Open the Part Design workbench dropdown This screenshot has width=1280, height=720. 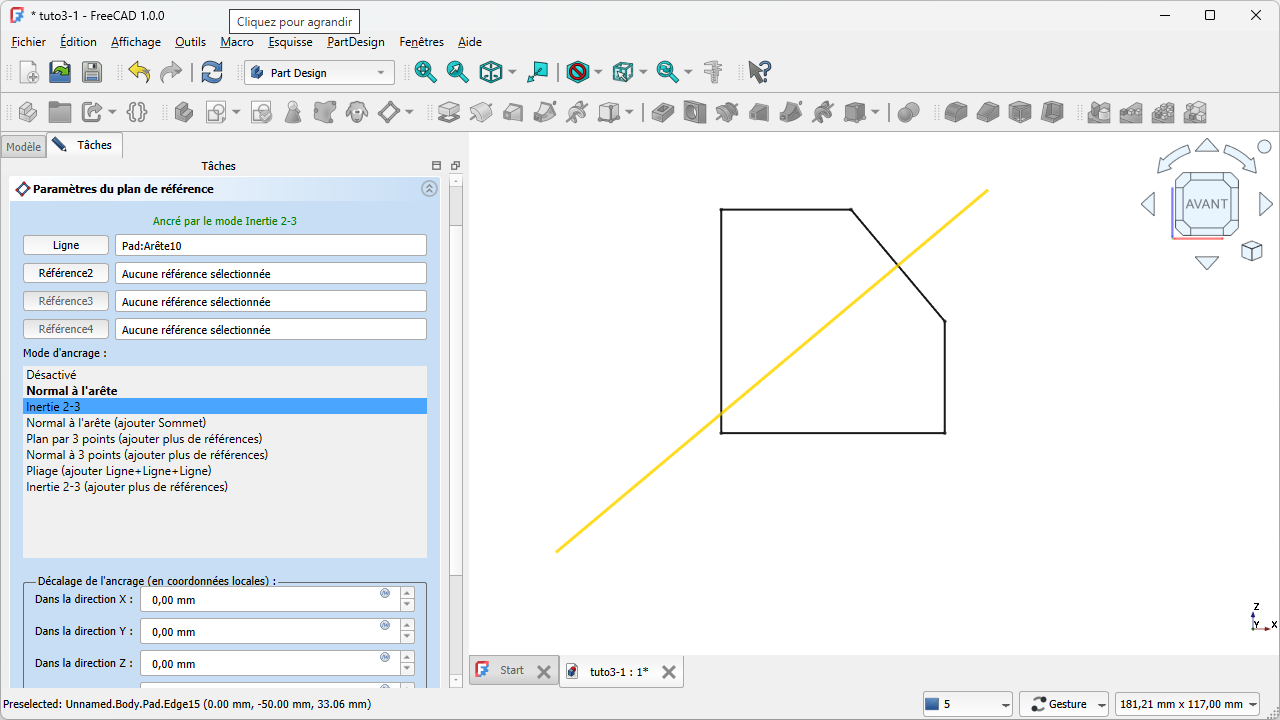(x=319, y=73)
